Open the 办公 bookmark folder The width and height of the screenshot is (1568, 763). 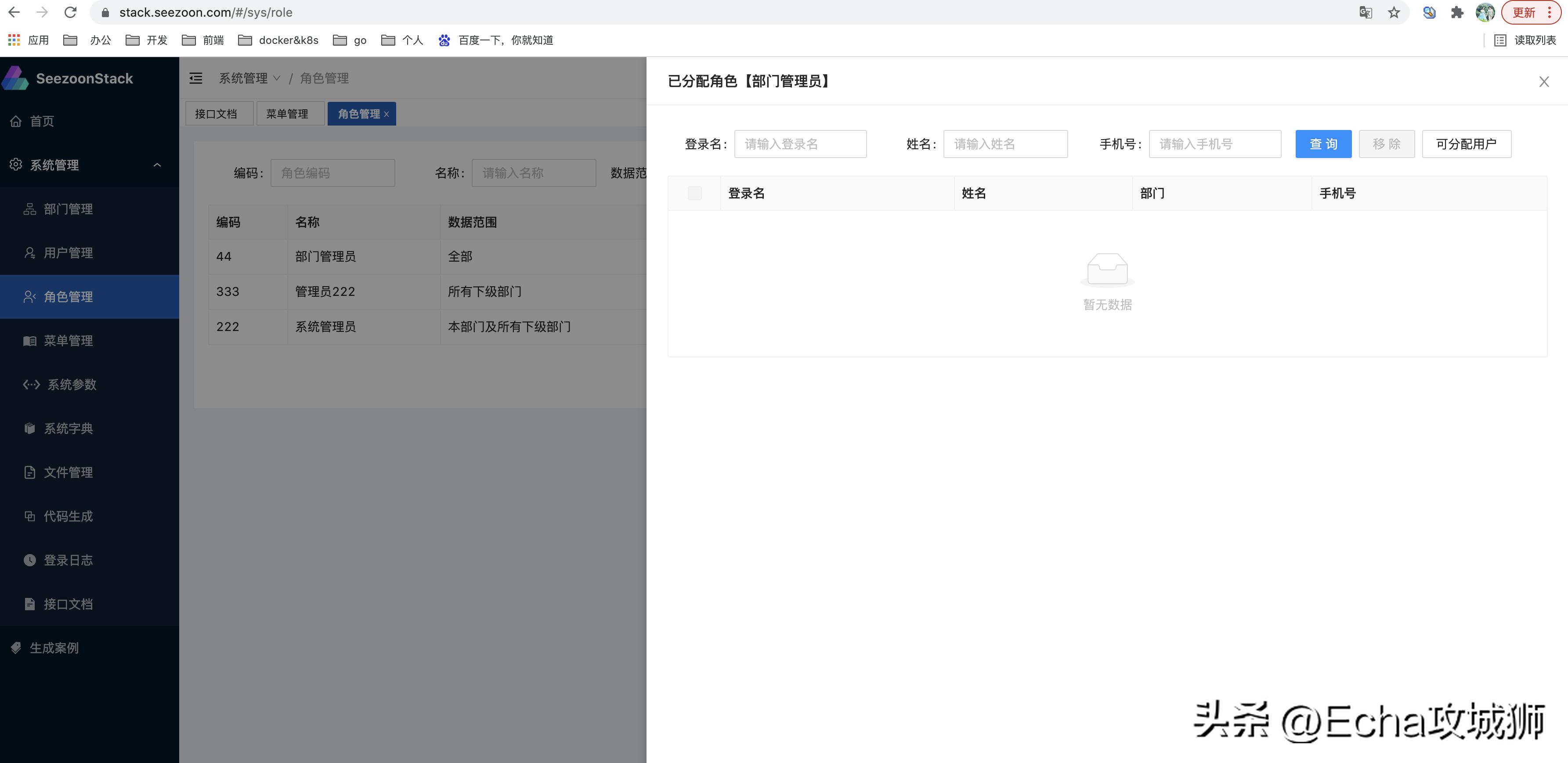[88, 40]
